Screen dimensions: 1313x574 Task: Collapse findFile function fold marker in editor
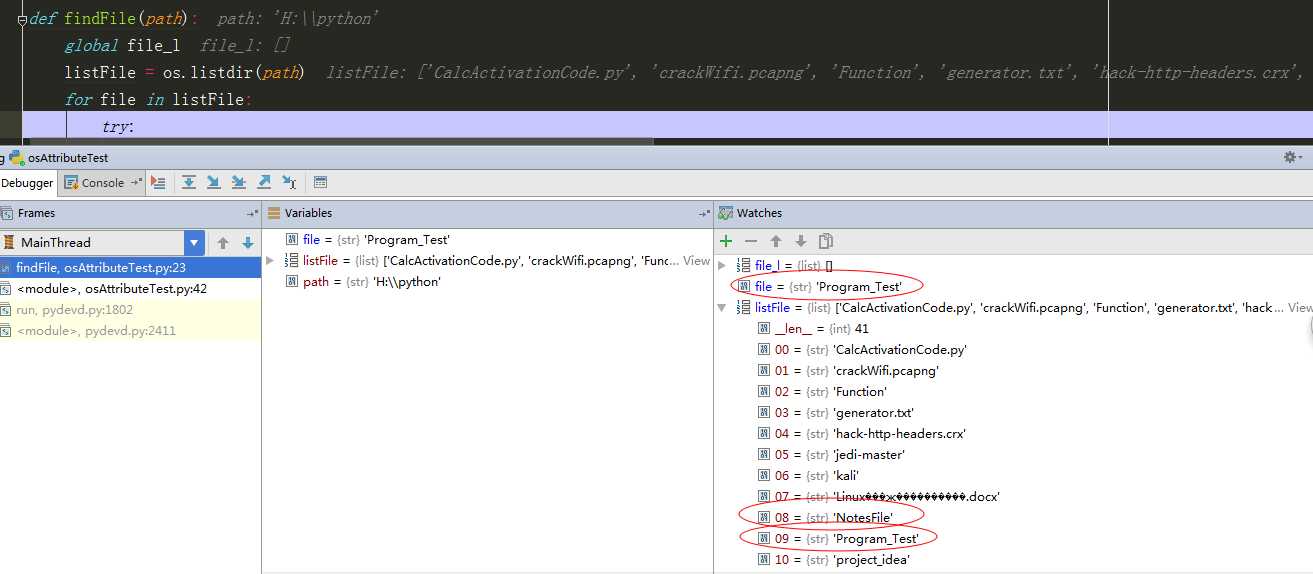click(x=22, y=19)
